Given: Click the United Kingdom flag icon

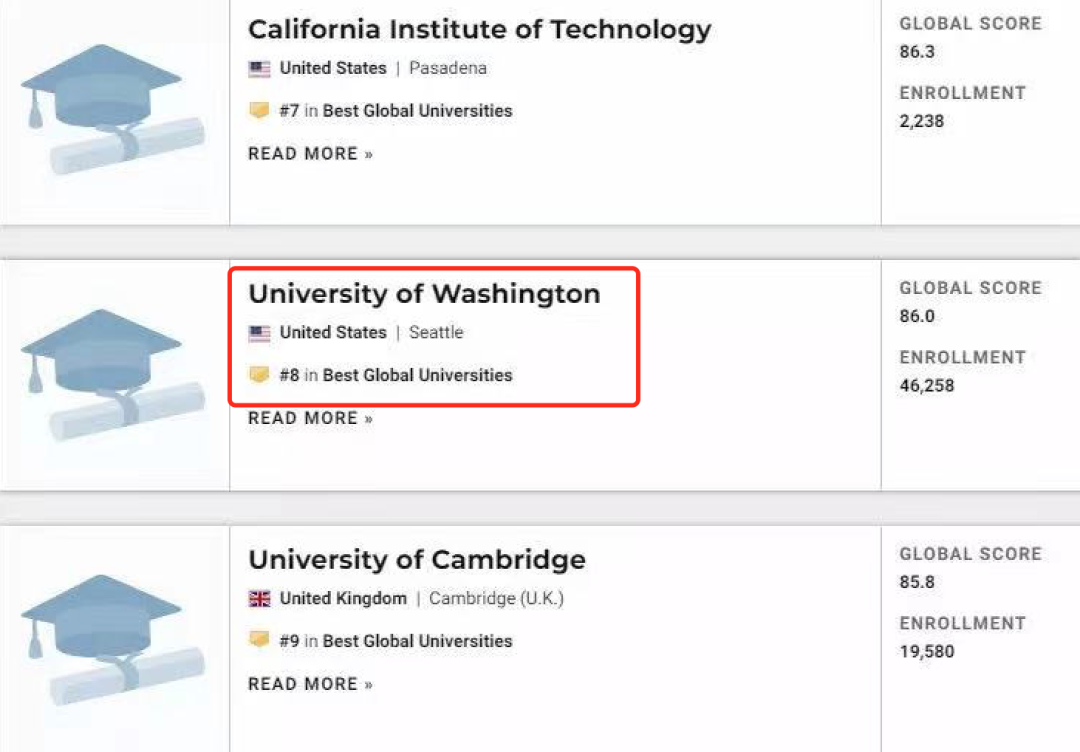Looking at the screenshot, I should click(x=259, y=599).
